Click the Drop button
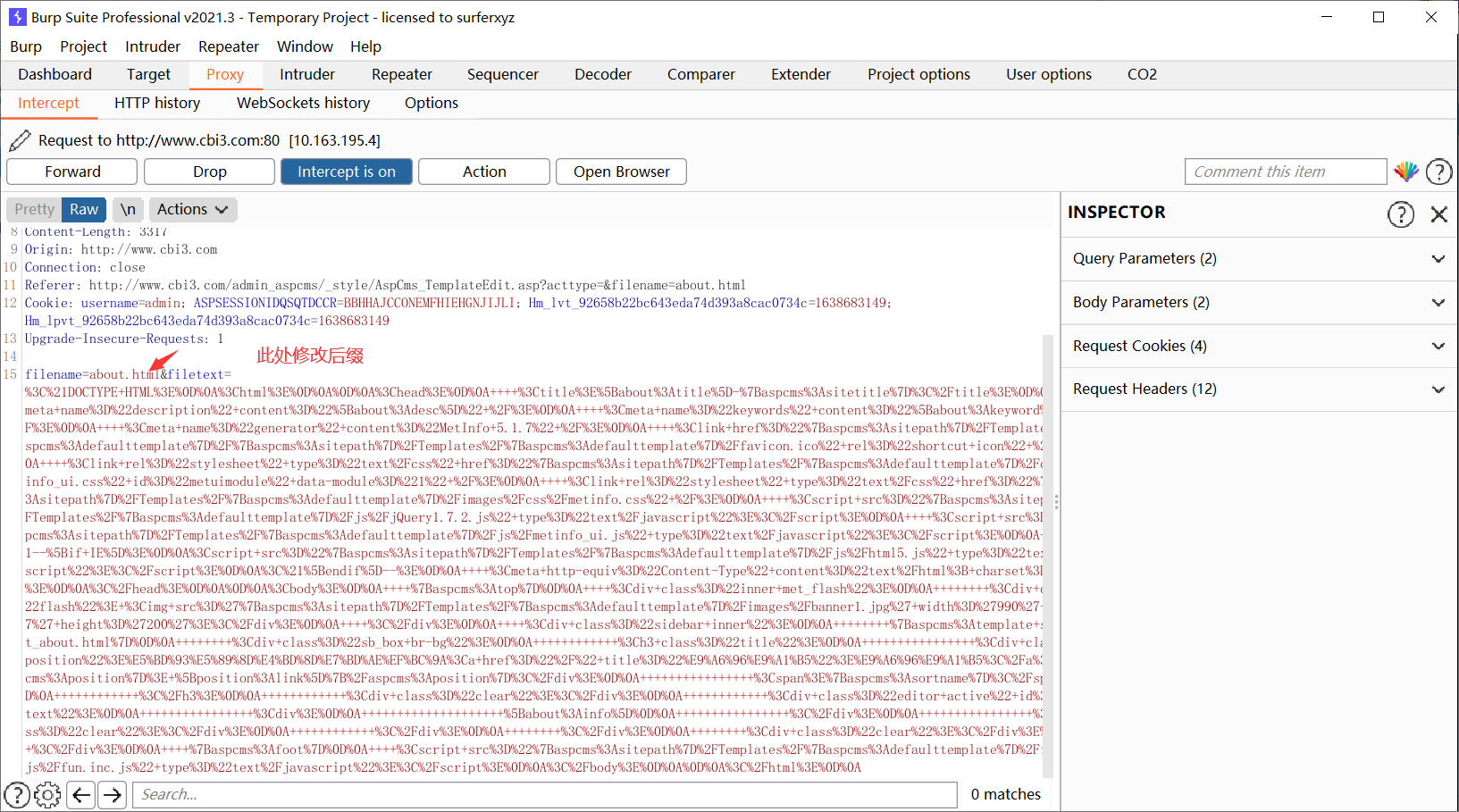The width and height of the screenshot is (1459, 812). 210,172
